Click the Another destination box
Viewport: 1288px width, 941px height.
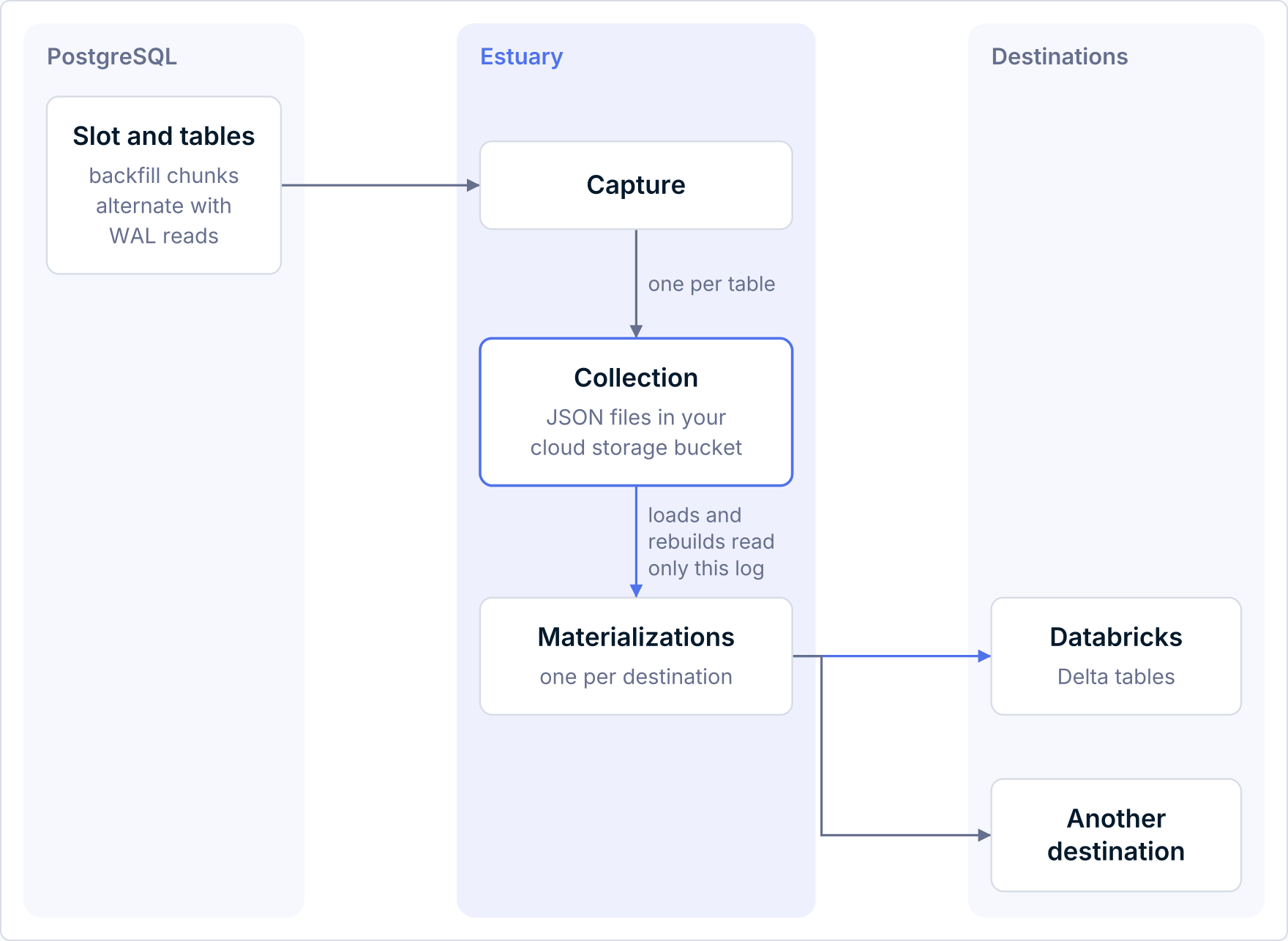(1116, 835)
